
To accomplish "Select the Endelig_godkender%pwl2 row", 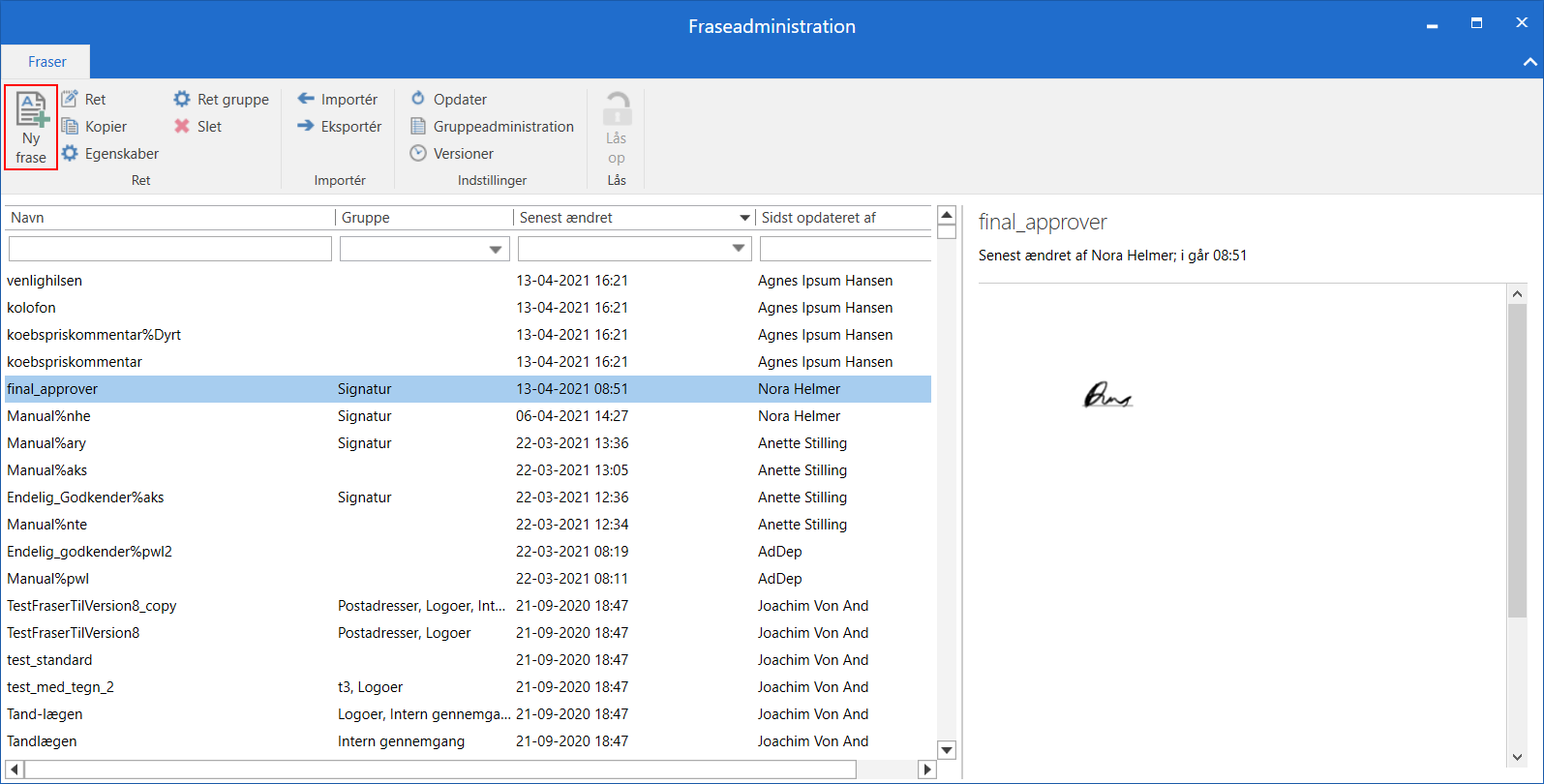I will [x=468, y=552].
